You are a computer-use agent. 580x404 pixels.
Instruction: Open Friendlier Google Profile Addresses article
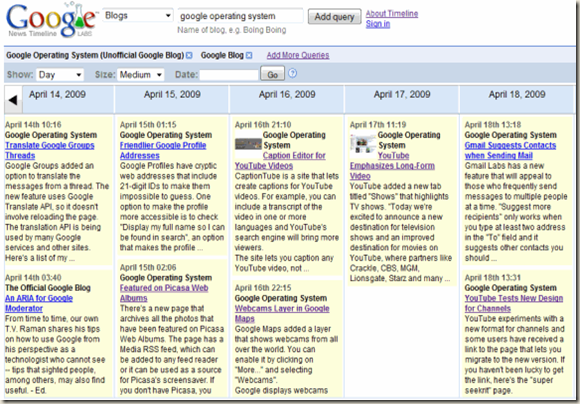pyautogui.click(x=163, y=151)
